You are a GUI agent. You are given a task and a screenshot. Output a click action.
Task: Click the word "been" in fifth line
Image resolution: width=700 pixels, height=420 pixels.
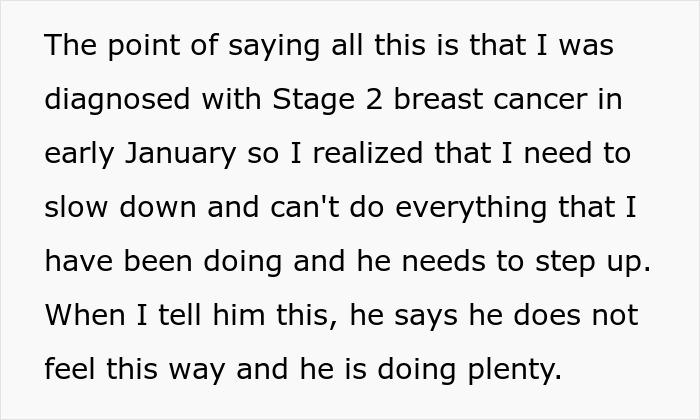[x=158, y=261]
